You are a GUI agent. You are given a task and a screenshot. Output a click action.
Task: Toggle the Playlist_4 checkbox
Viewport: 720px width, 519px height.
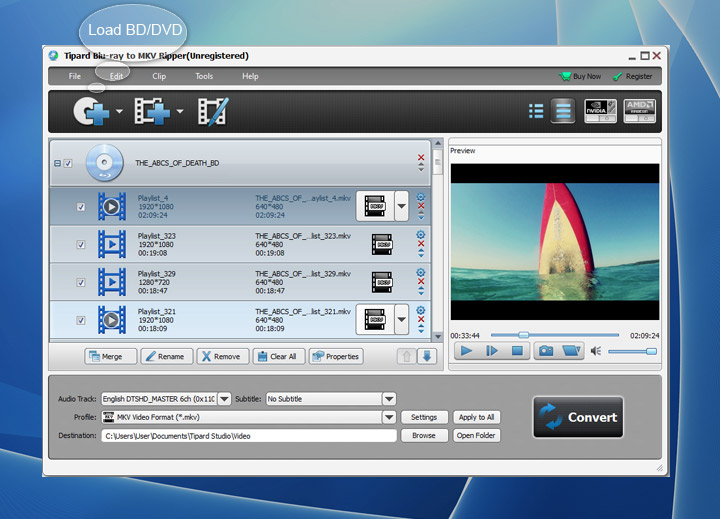[81, 207]
